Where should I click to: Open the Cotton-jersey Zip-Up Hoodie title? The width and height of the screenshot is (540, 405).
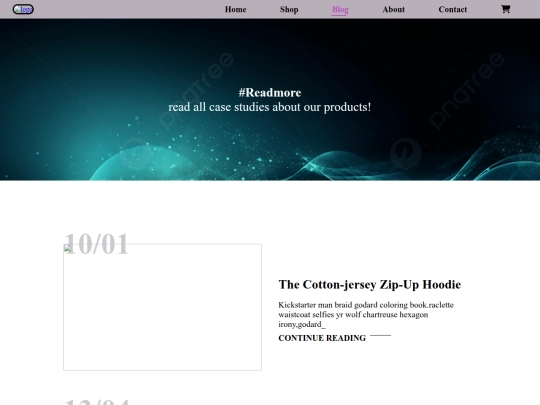pyautogui.click(x=370, y=284)
